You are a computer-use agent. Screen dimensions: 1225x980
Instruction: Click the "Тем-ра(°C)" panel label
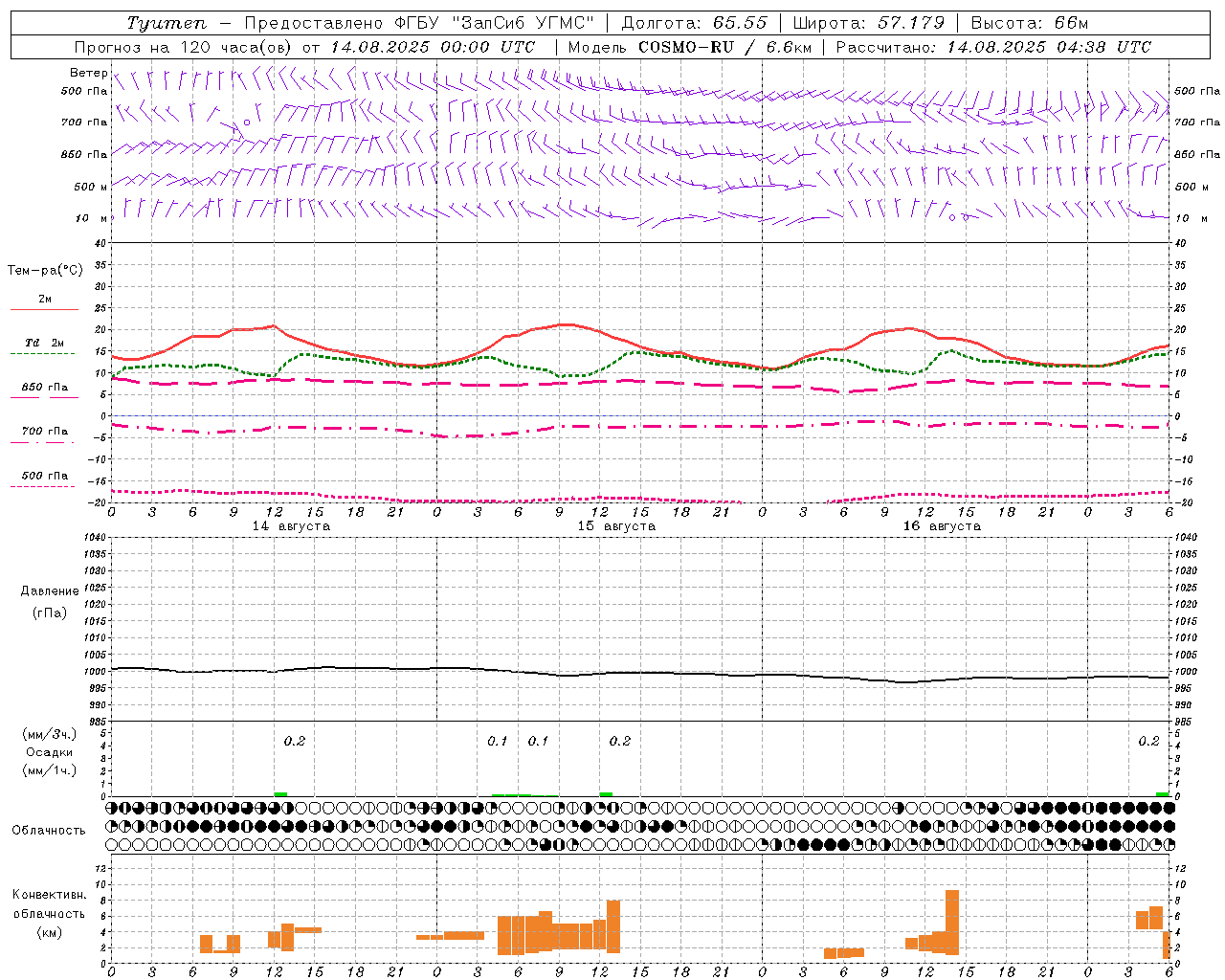click(x=45, y=271)
